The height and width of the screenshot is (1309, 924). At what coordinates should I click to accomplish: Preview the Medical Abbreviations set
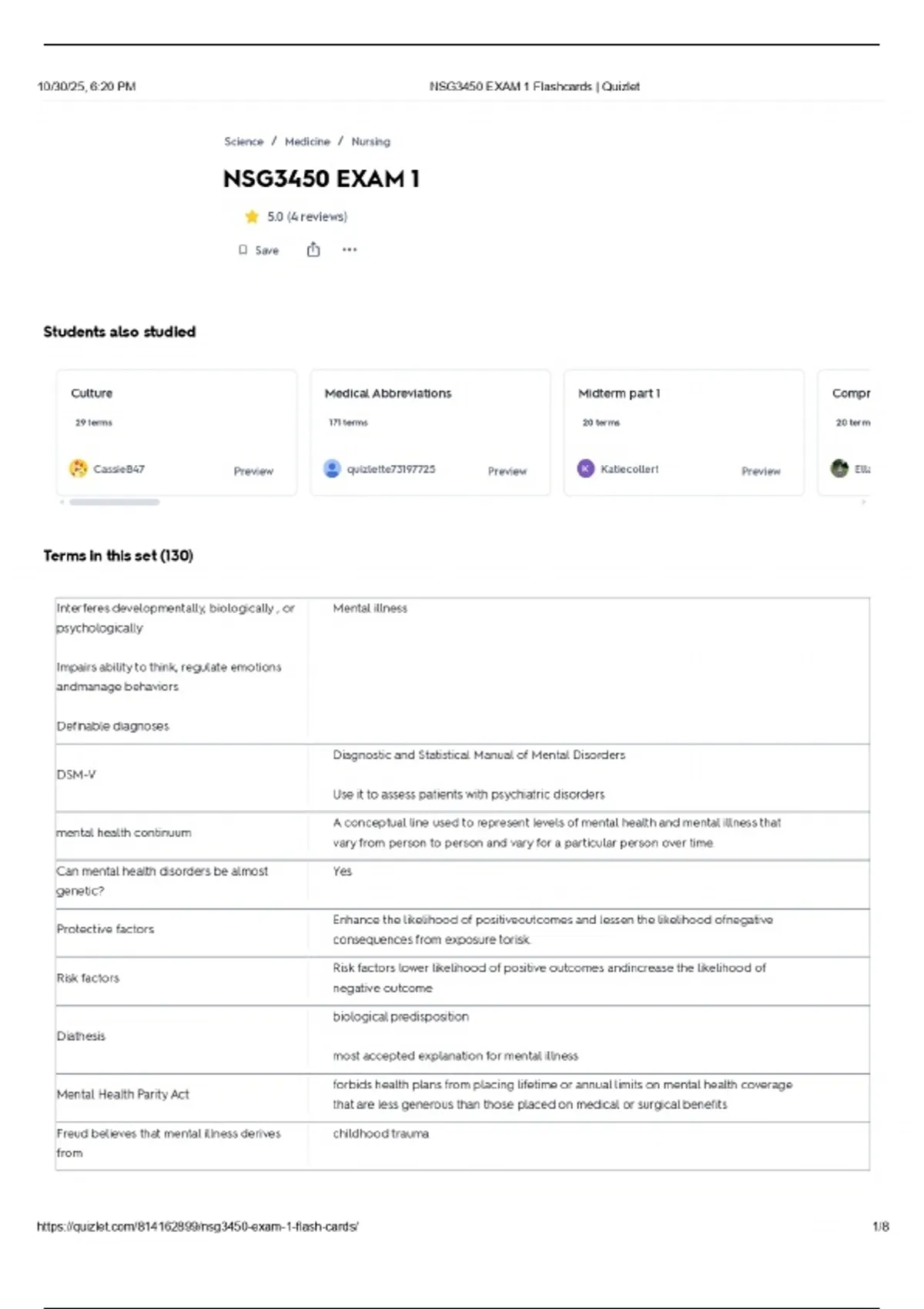[x=507, y=471]
